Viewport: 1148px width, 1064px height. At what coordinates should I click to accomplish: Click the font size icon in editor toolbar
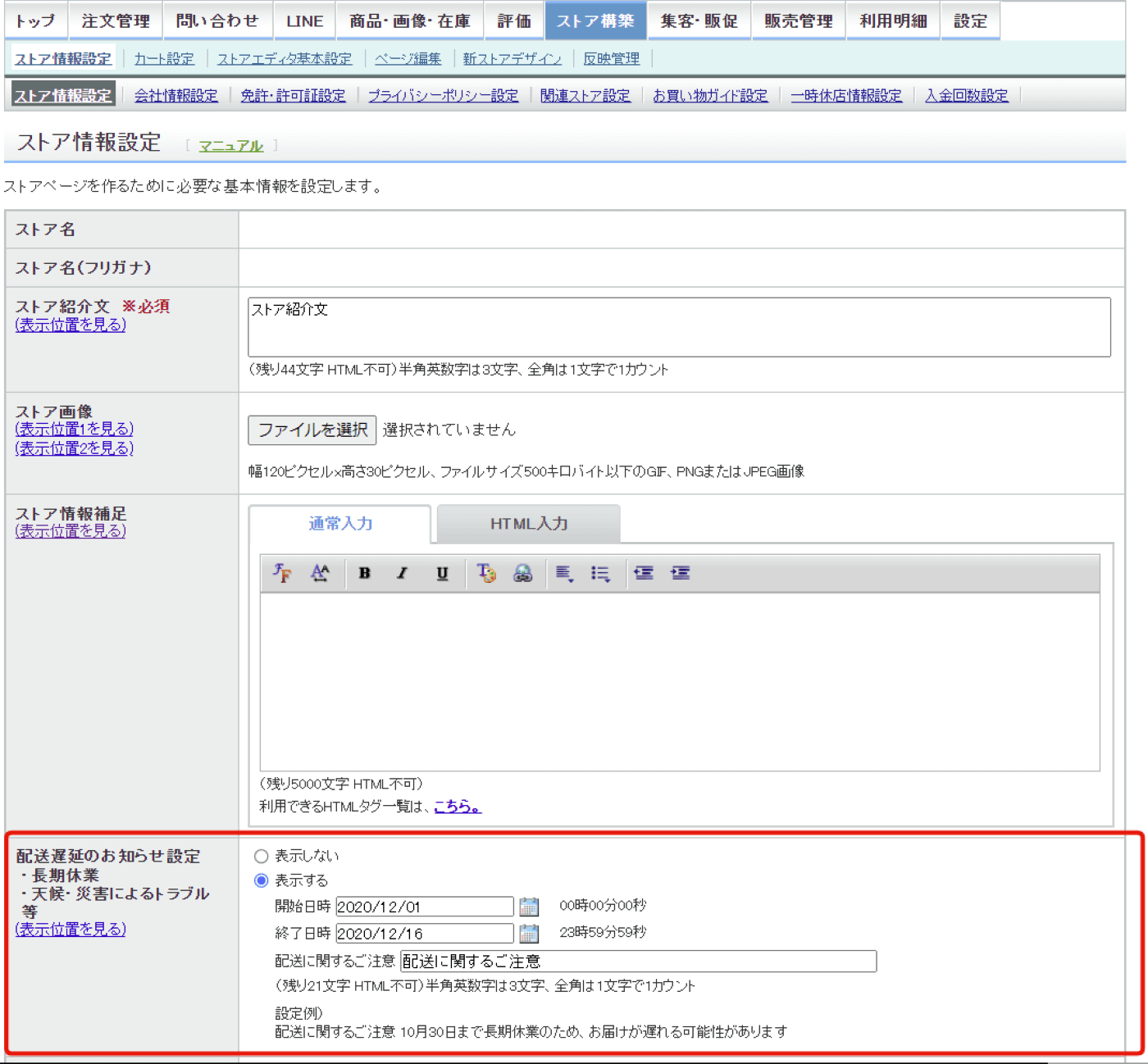pos(320,573)
